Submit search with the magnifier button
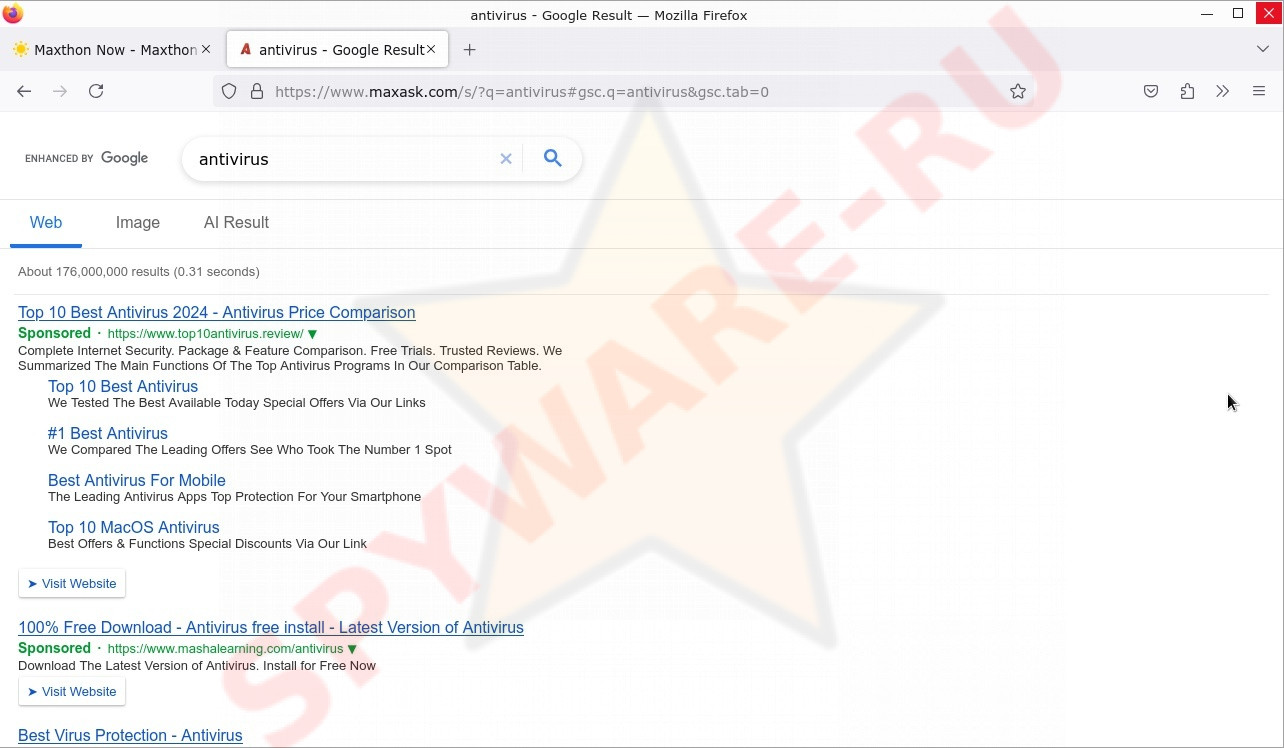The image size is (1284, 748). tap(552, 159)
